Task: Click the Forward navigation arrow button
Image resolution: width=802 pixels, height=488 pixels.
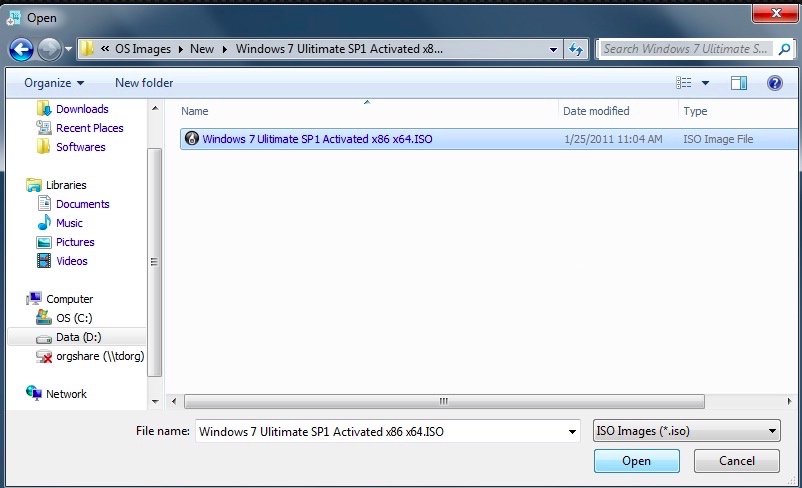Action: (x=50, y=50)
